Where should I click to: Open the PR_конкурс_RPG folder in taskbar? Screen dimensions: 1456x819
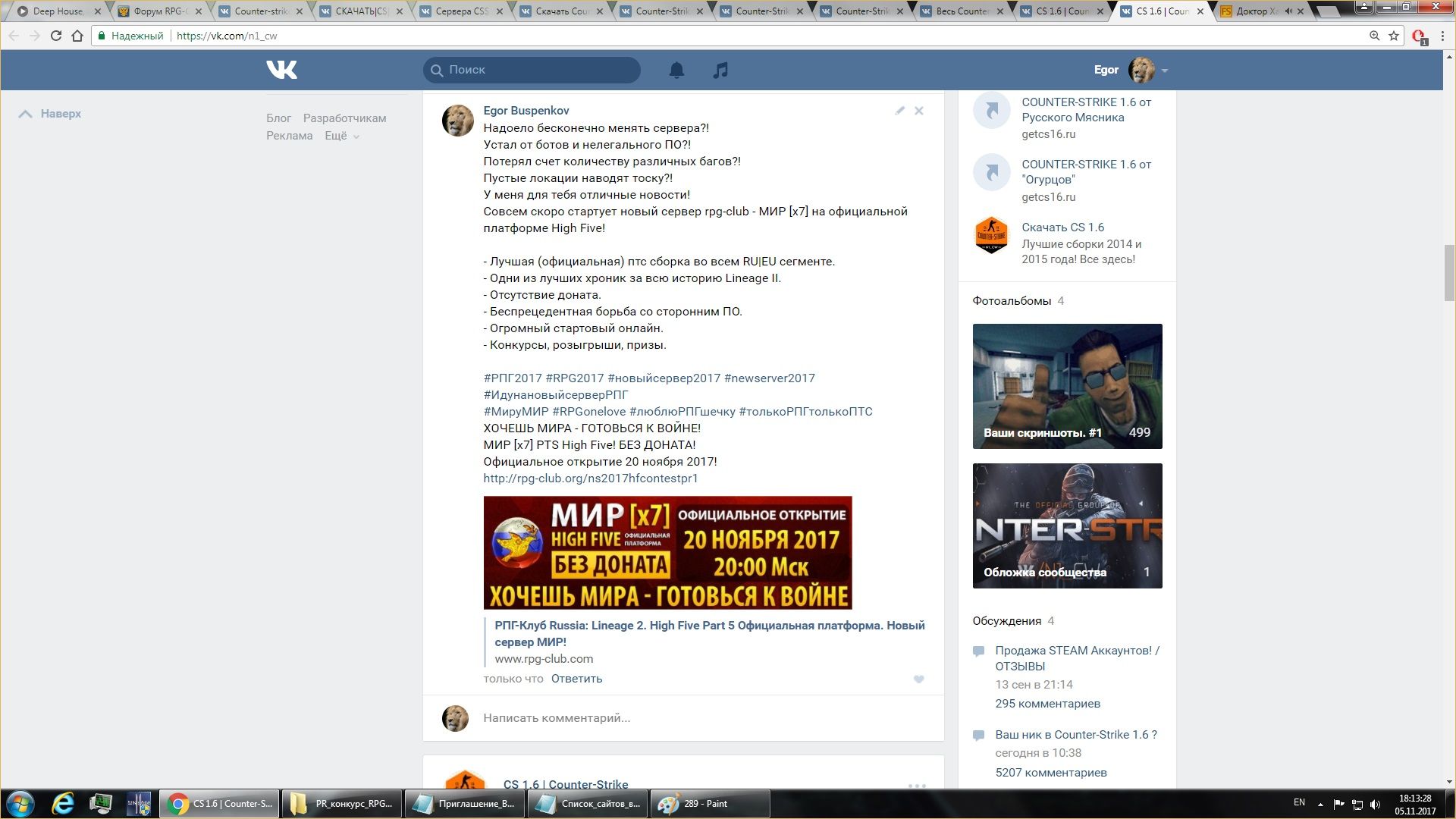[x=341, y=804]
